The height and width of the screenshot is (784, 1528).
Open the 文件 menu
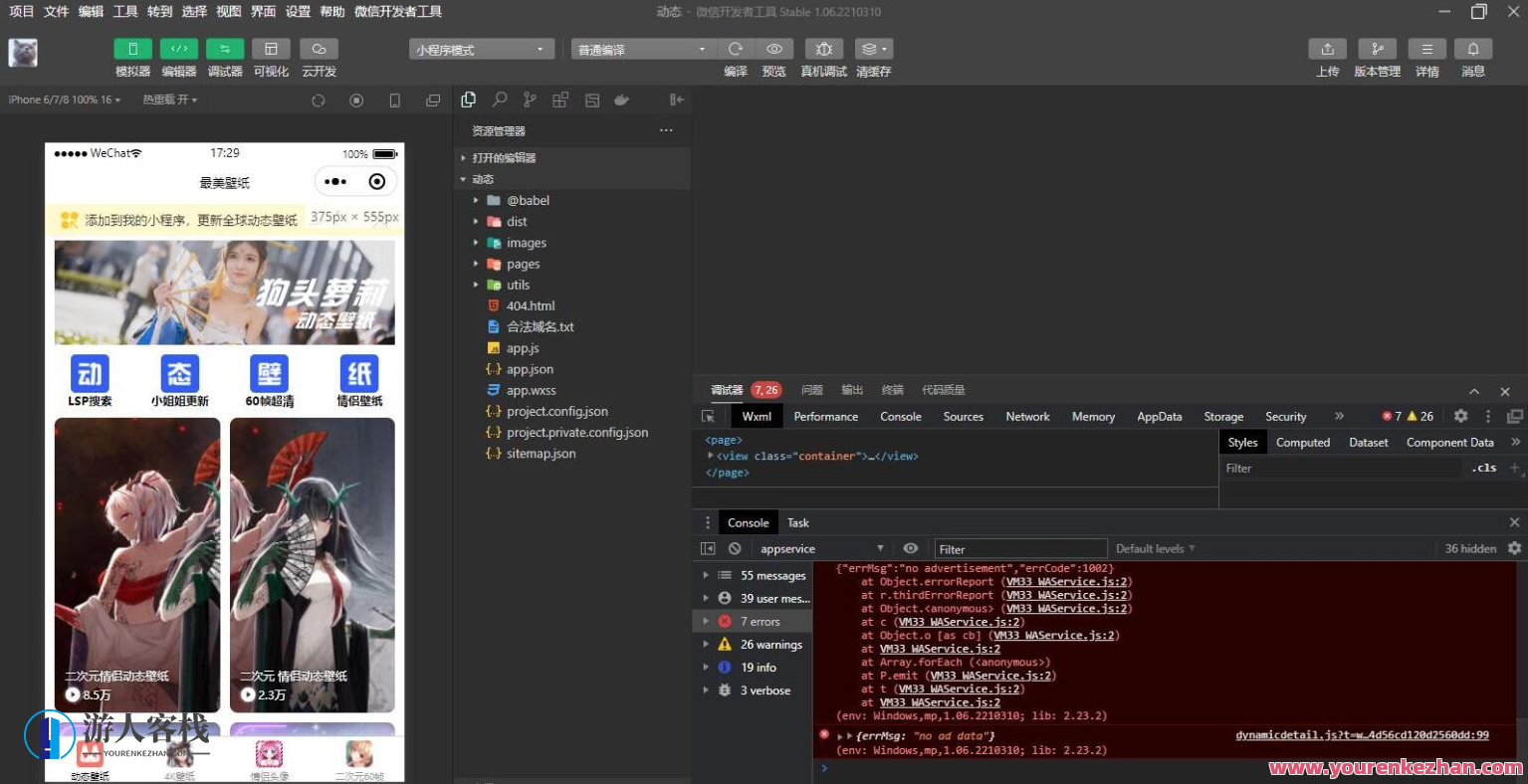pyautogui.click(x=57, y=11)
